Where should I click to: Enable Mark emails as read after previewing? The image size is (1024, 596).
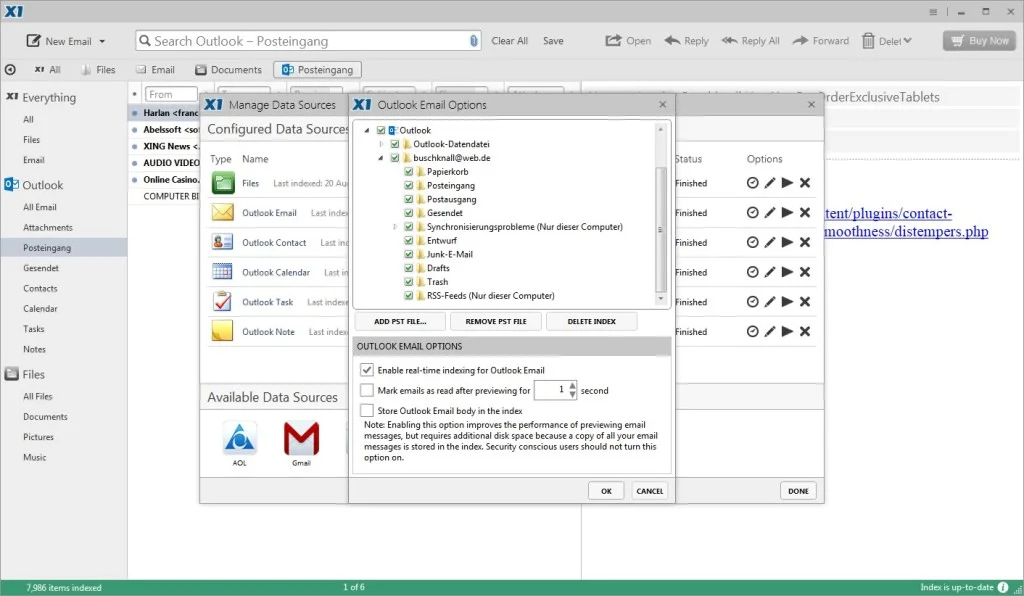[367, 390]
